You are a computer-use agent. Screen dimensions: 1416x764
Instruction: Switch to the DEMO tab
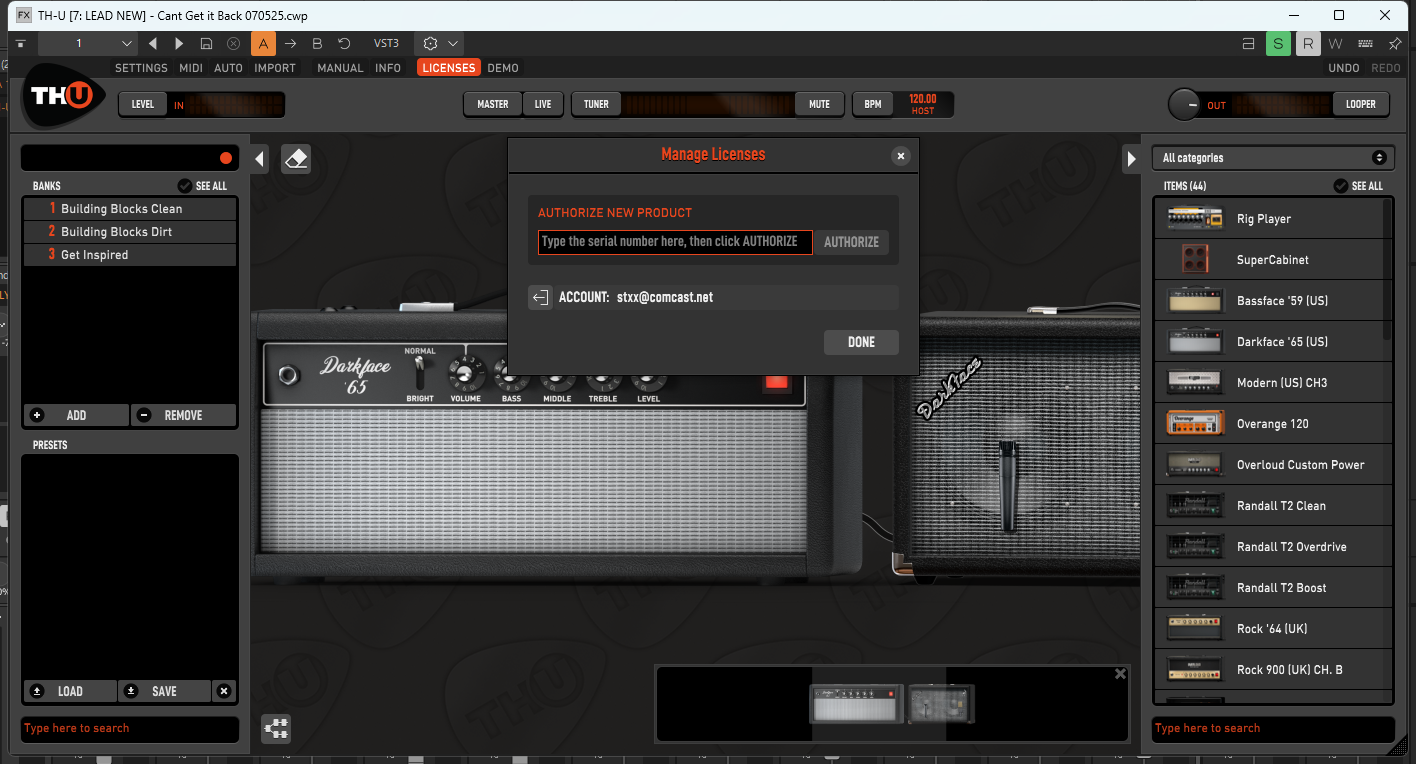pyautogui.click(x=503, y=68)
